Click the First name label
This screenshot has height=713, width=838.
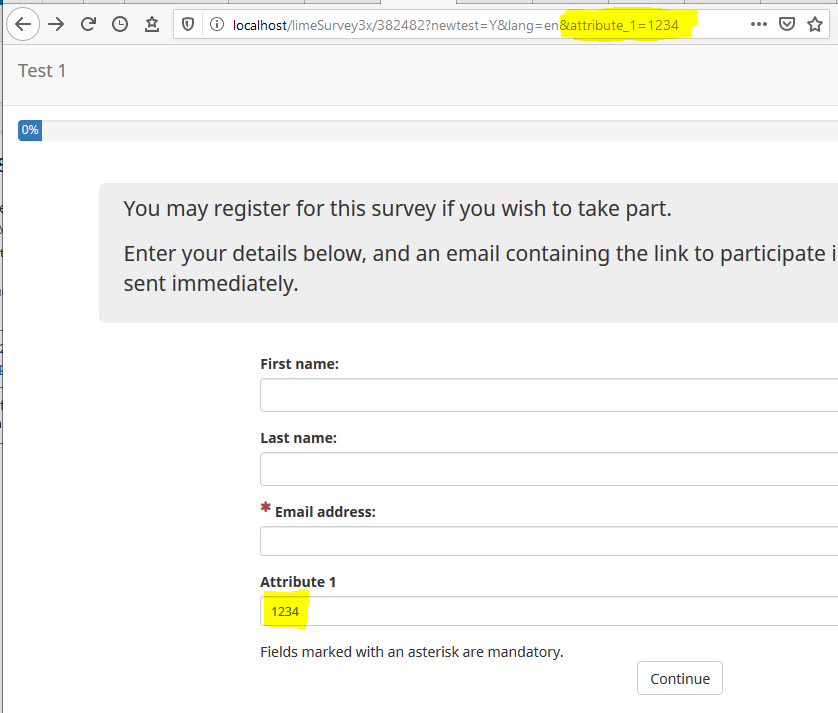[299, 364]
